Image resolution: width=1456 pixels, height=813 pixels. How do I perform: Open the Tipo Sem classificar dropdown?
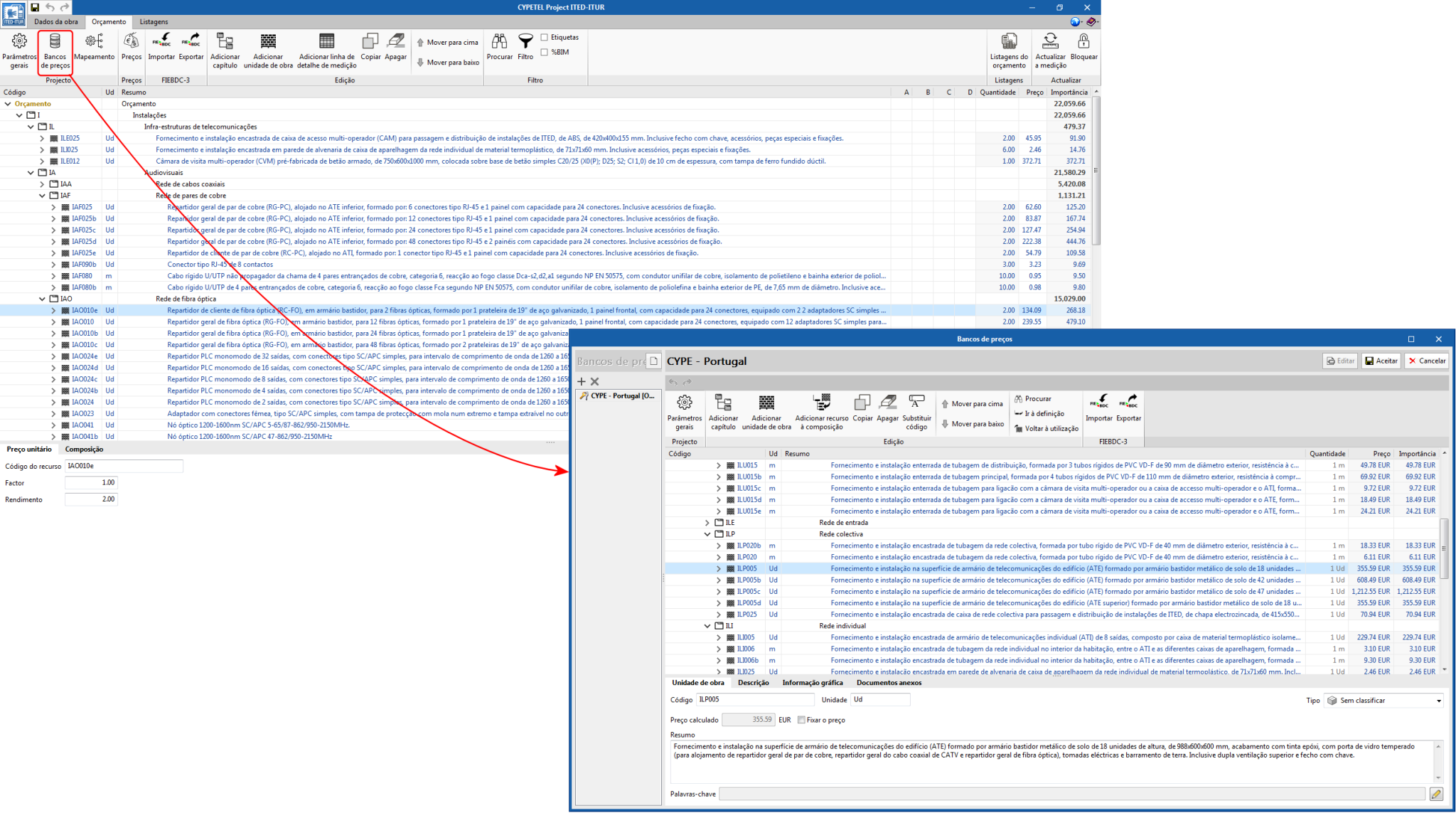click(1384, 701)
